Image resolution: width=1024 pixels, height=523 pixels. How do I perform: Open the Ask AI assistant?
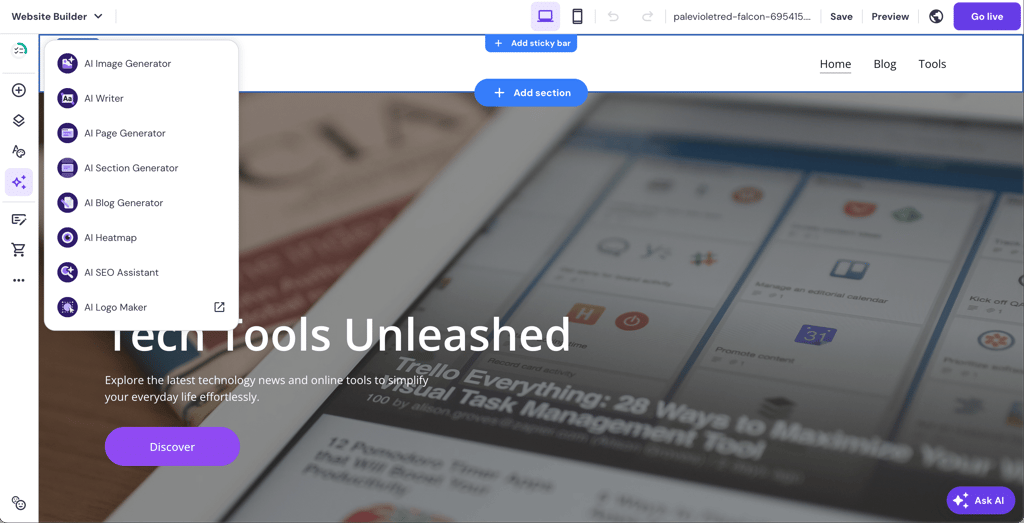[x=981, y=501]
